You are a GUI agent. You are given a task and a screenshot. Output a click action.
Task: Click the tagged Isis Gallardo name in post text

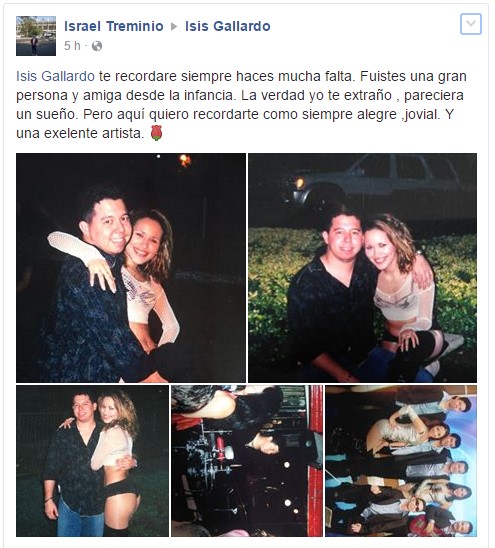(x=55, y=76)
